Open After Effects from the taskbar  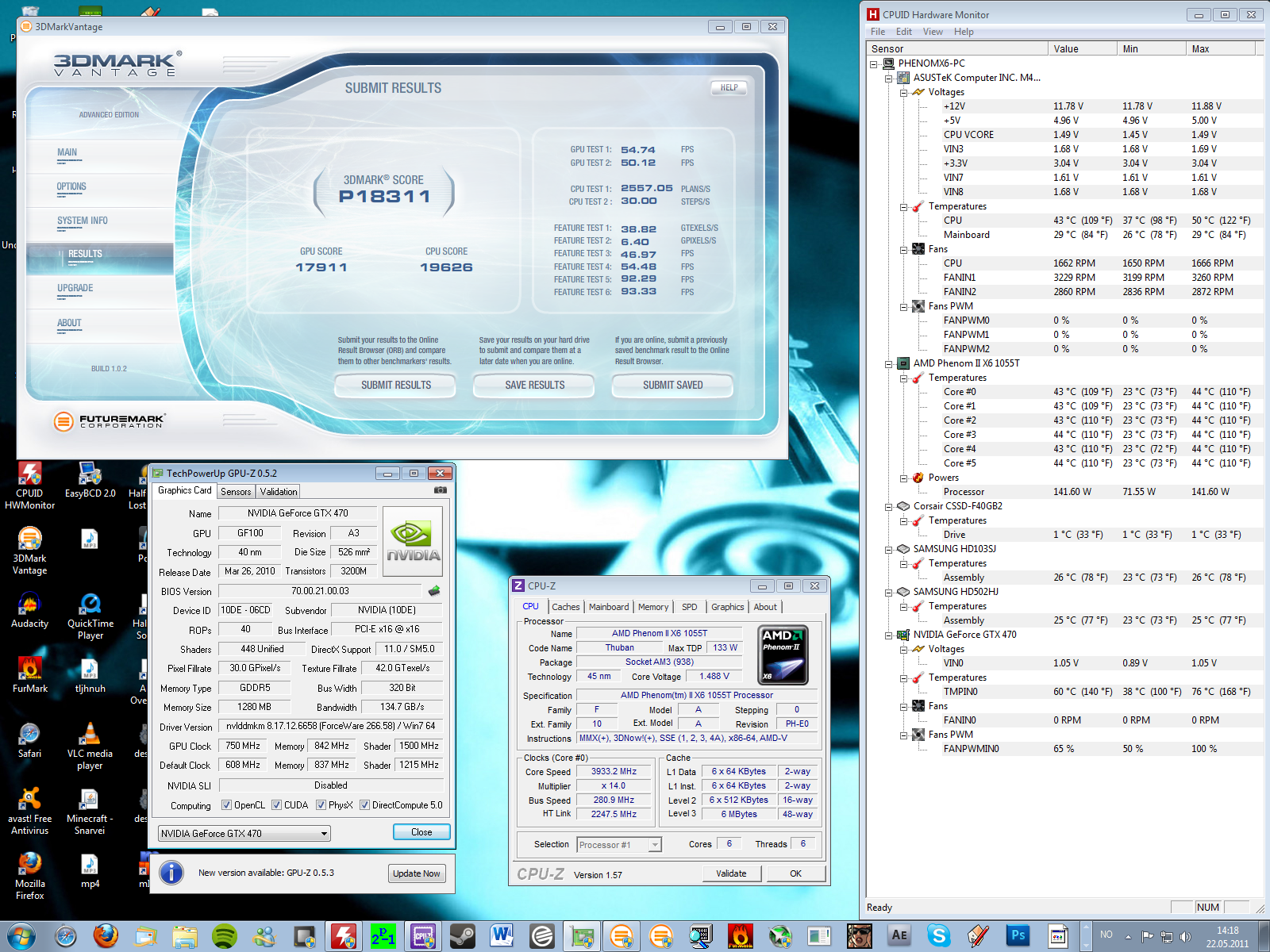(x=899, y=936)
